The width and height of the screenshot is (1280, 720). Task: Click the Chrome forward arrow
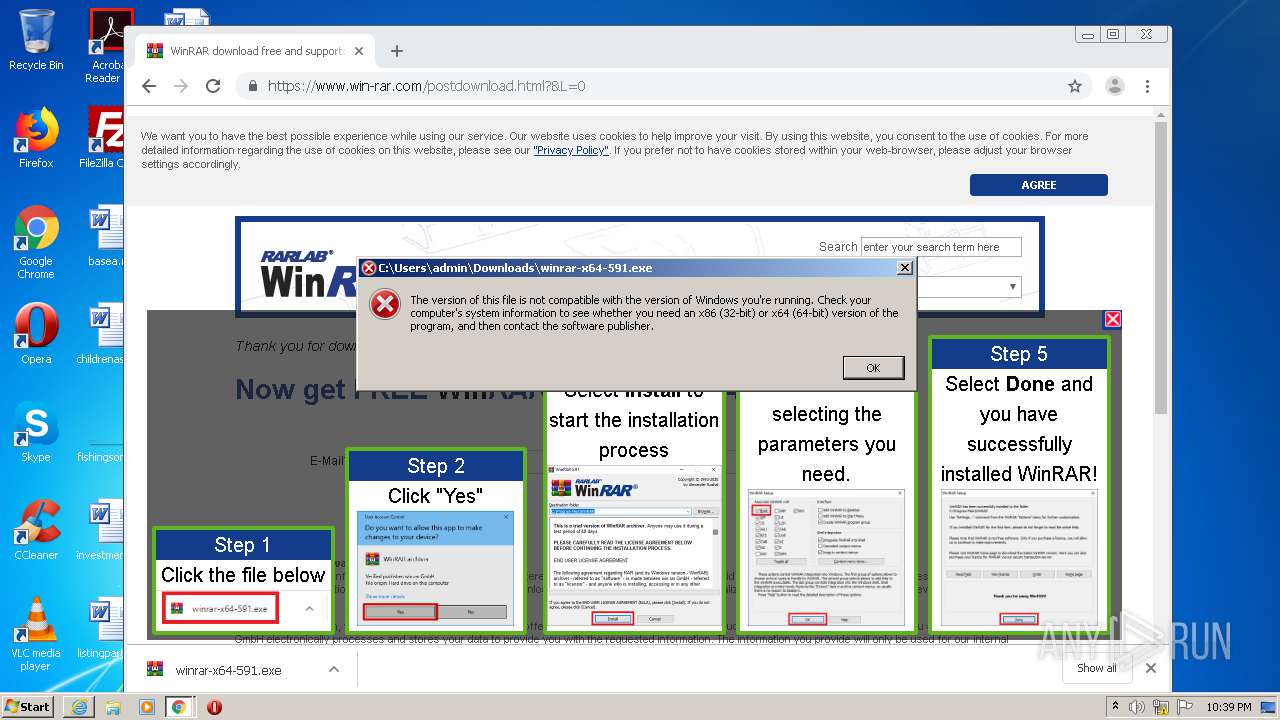tap(181, 86)
